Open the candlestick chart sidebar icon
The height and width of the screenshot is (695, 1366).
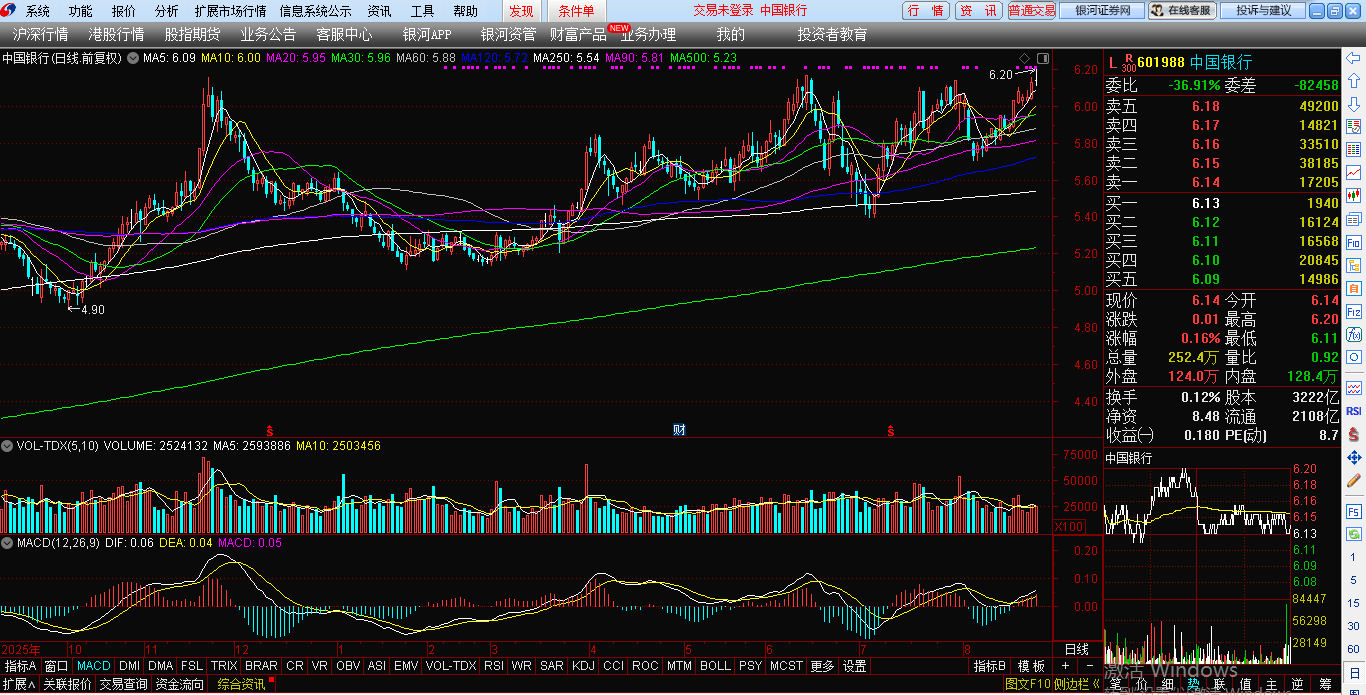tap(1354, 195)
